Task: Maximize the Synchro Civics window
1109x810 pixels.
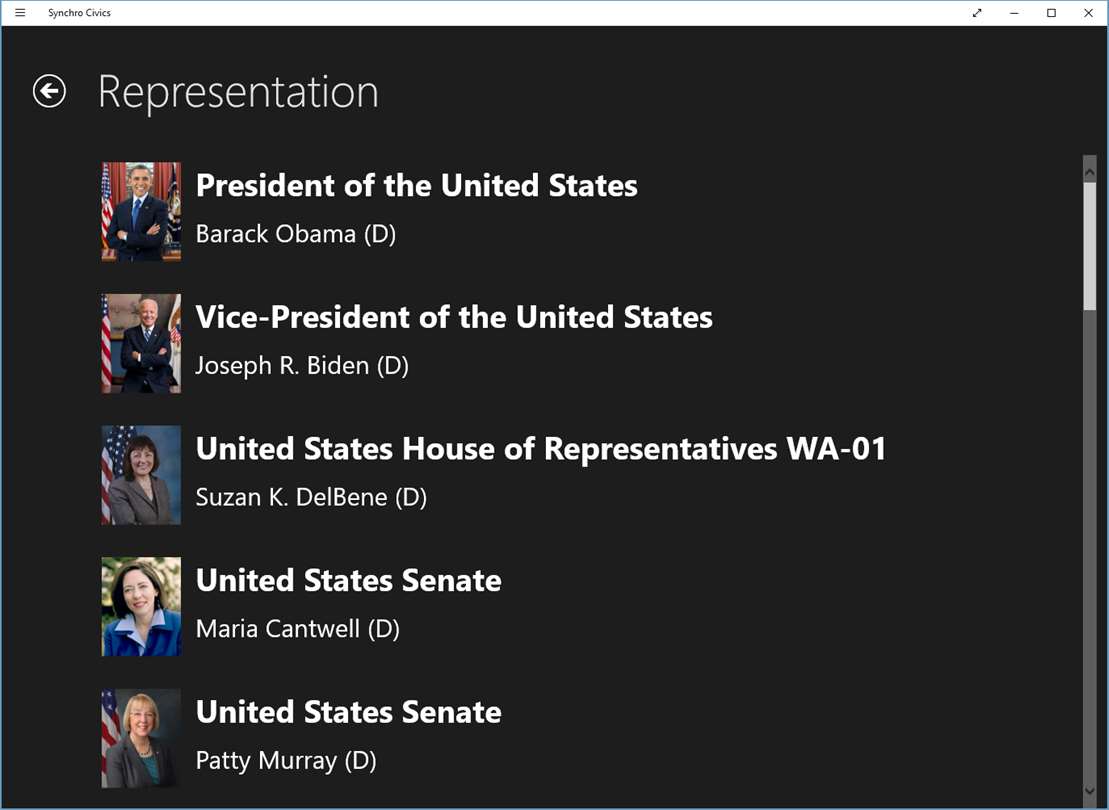Action: click(x=1051, y=13)
